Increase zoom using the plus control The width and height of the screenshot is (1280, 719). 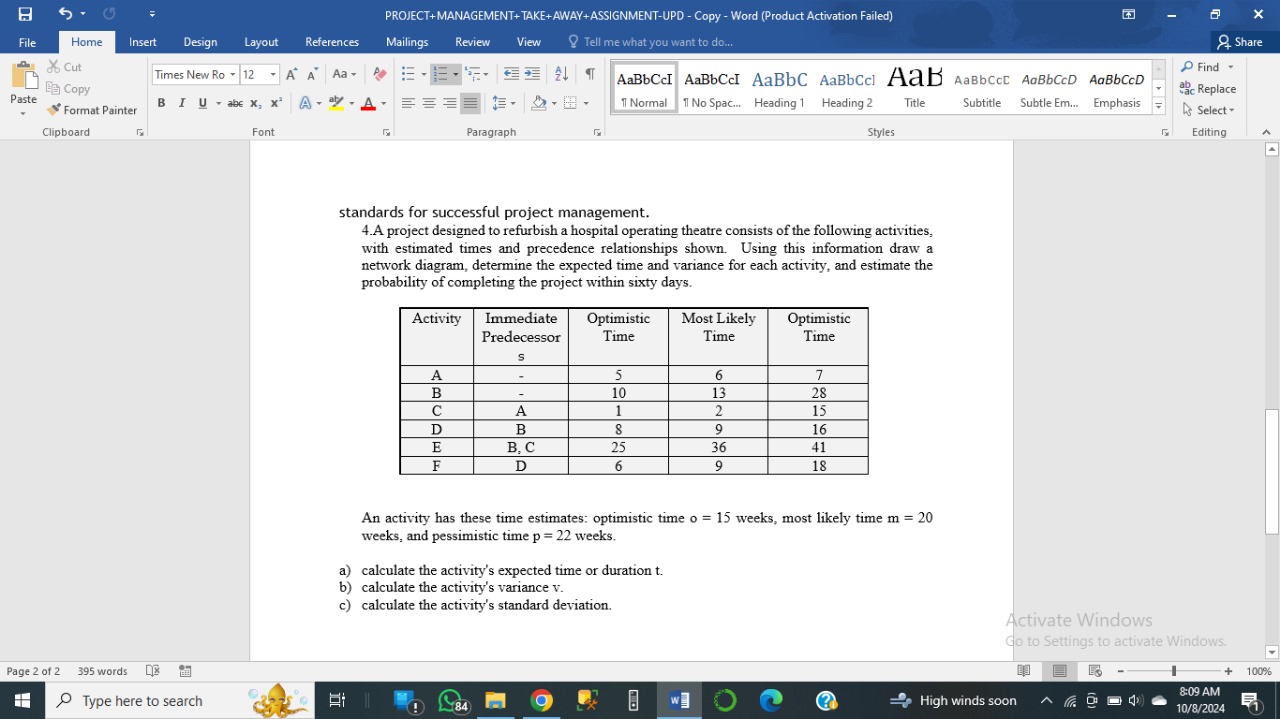pyautogui.click(x=1227, y=670)
